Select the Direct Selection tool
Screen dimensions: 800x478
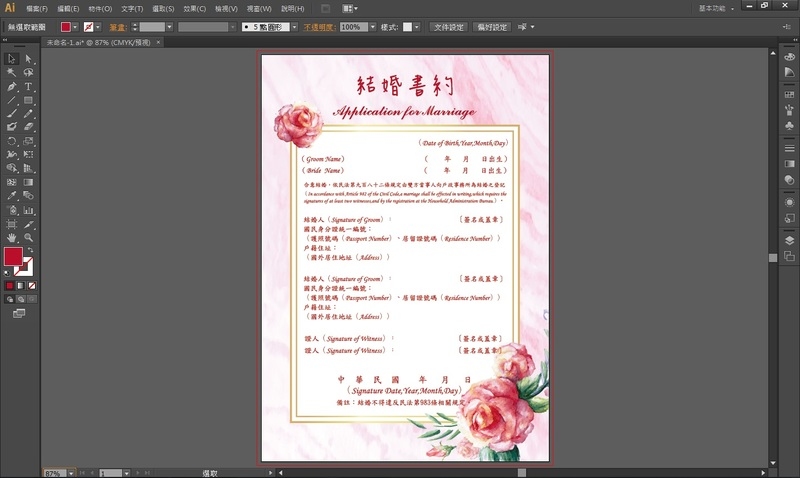pos(29,59)
